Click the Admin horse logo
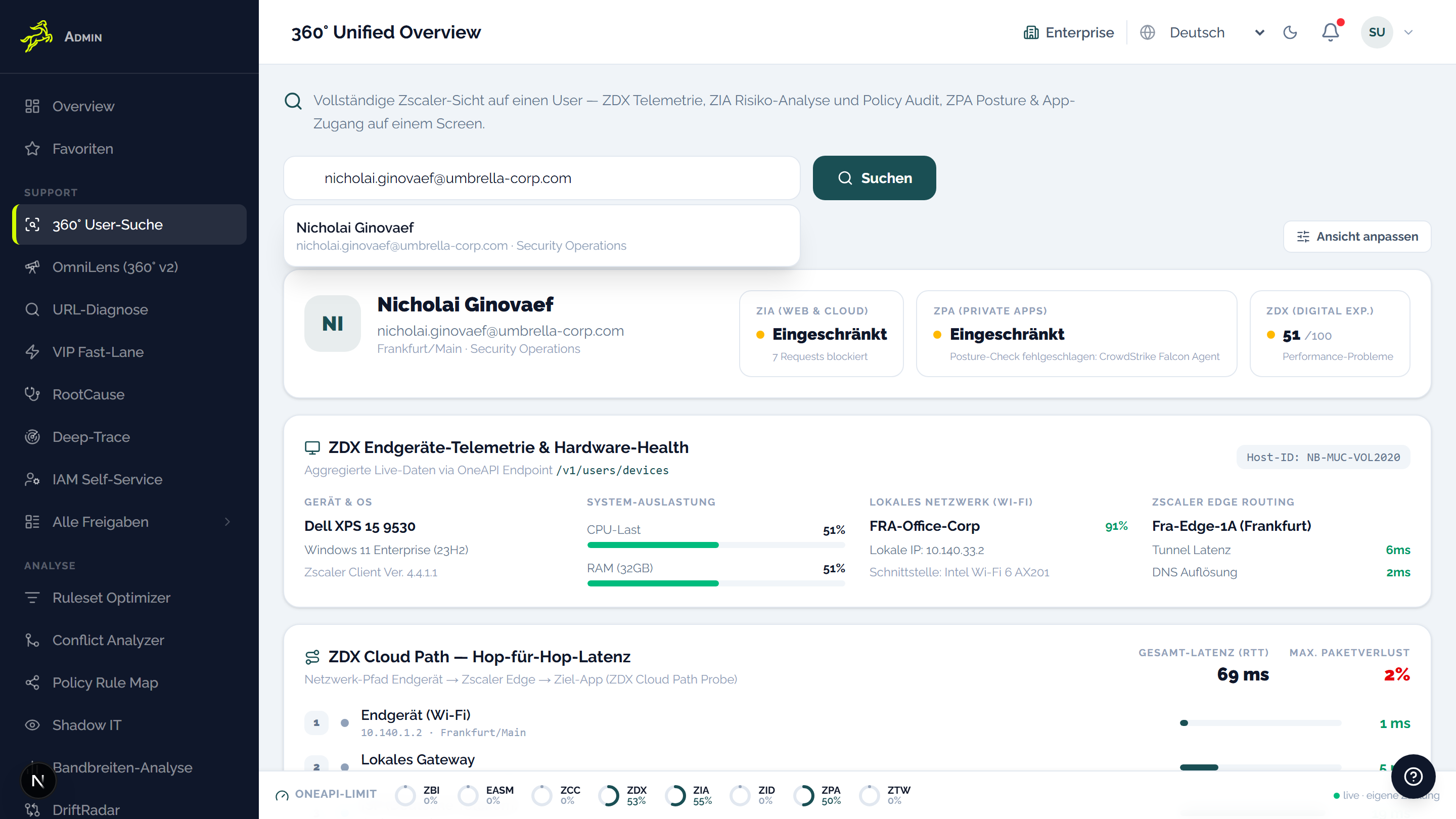Viewport: 1456px width, 819px height. (x=37, y=36)
